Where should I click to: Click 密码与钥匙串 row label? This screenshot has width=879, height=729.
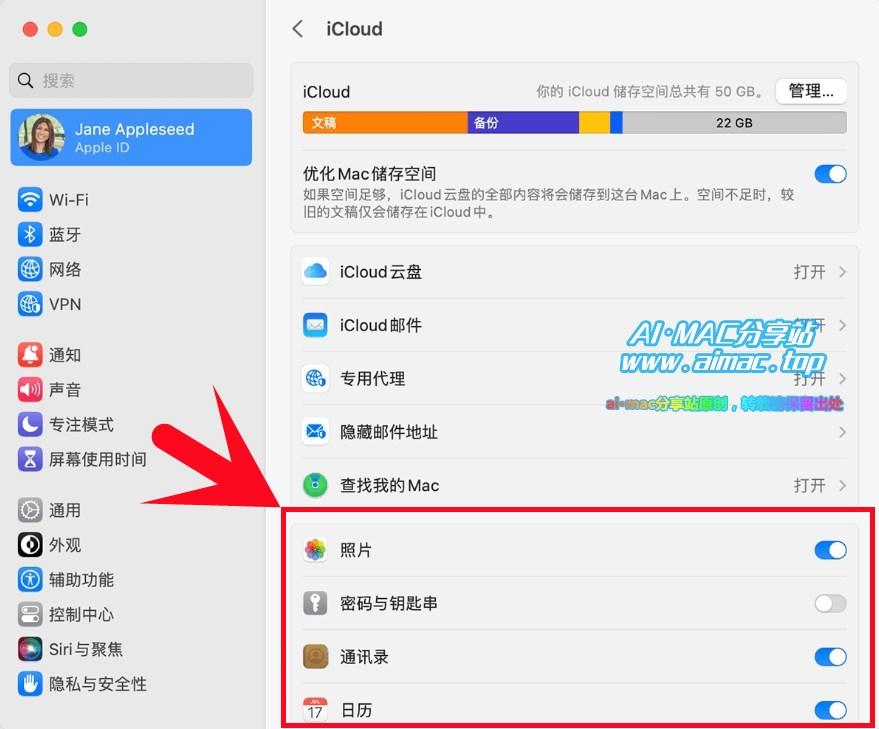click(x=388, y=603)
